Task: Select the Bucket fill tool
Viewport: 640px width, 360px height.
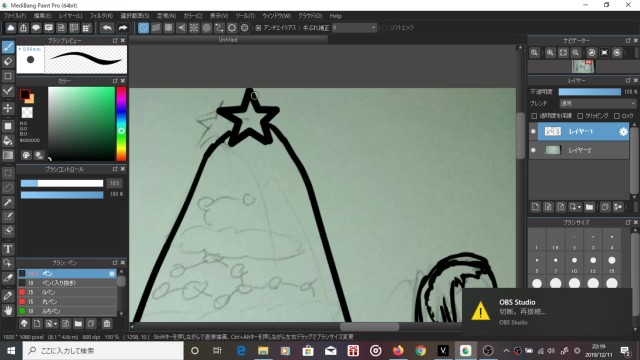Action: (x=8, y=141)
